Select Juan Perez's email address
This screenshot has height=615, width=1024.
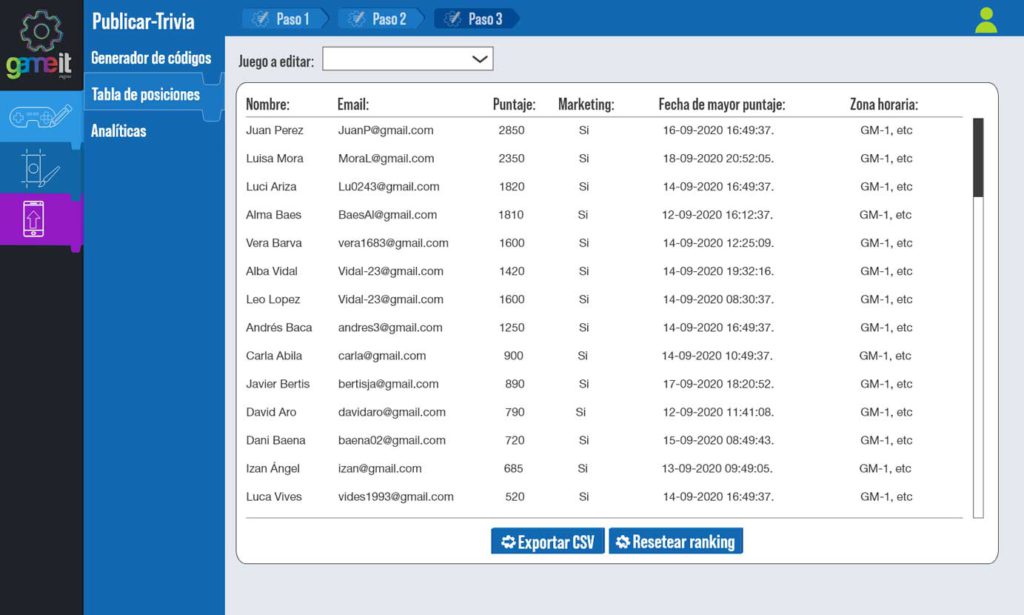coord(384,129)
